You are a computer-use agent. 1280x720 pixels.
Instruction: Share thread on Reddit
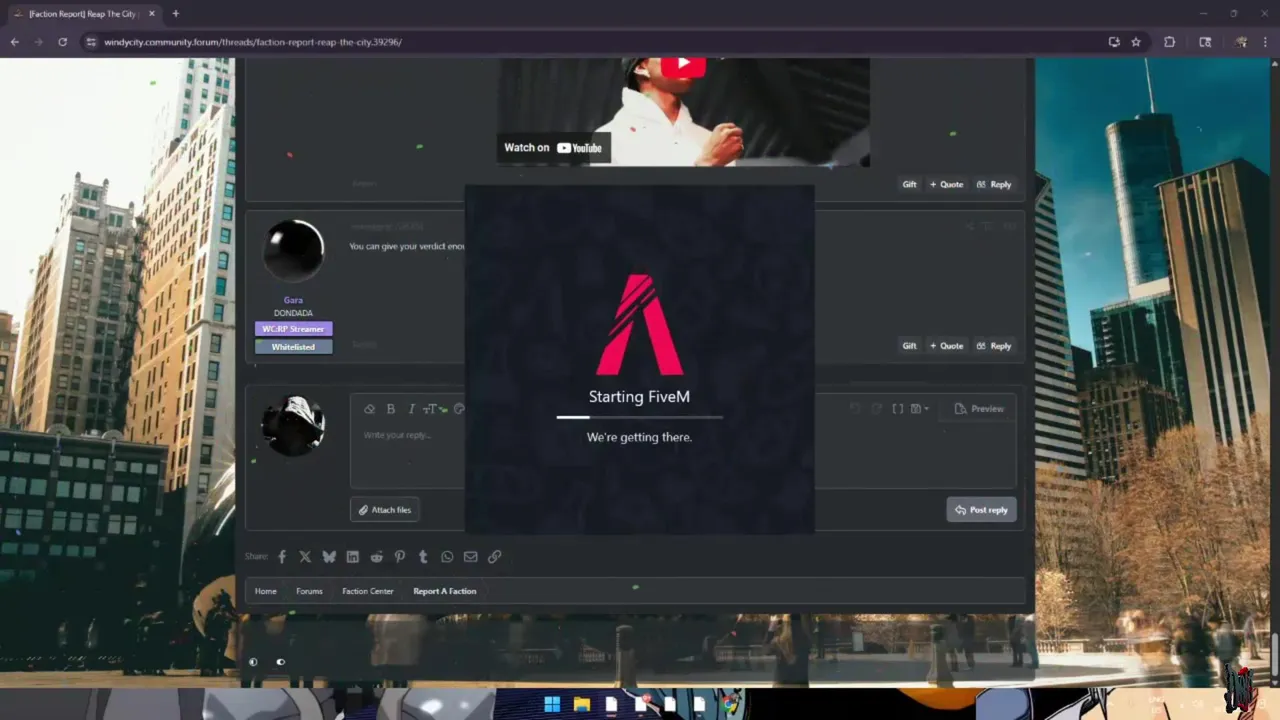376,557
